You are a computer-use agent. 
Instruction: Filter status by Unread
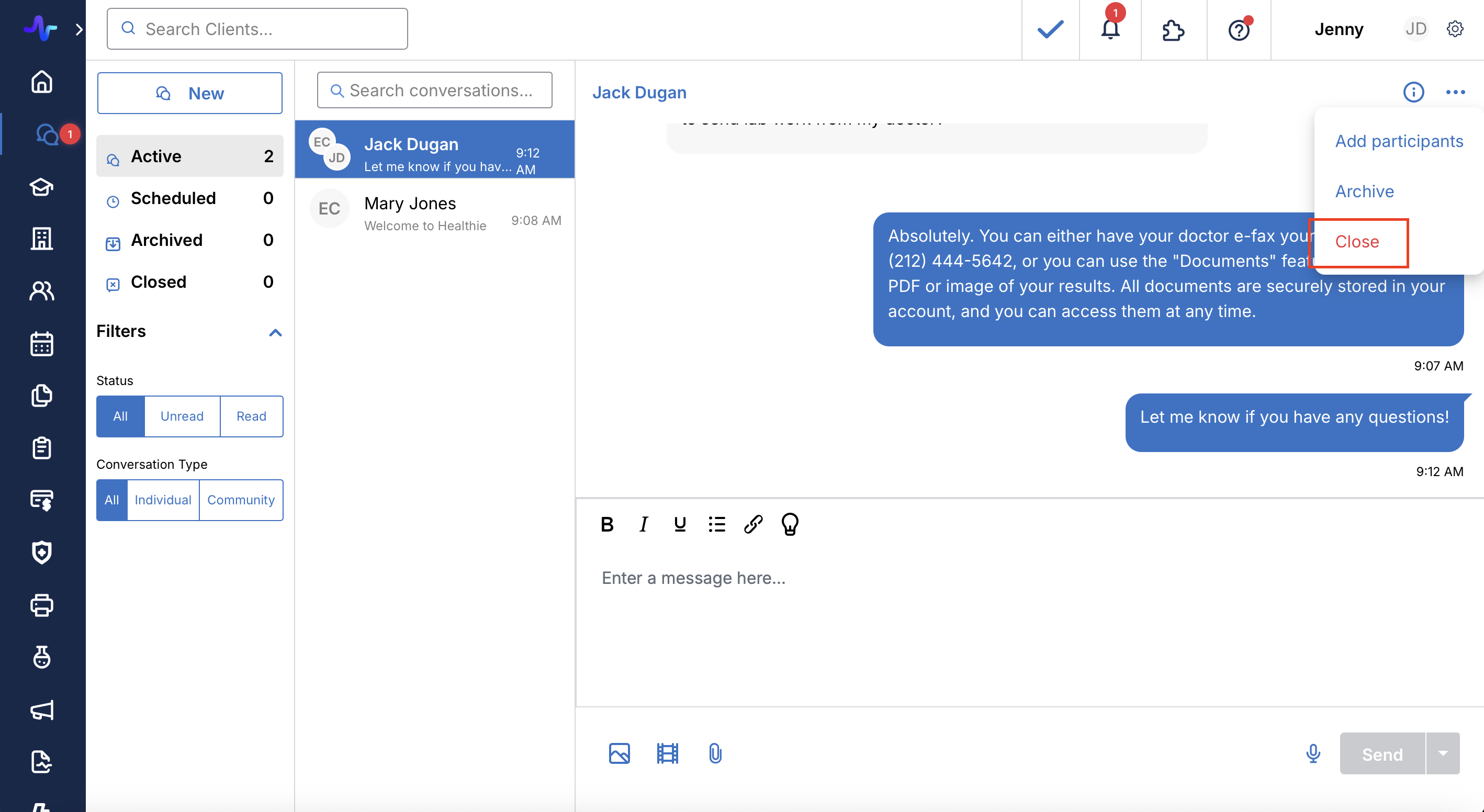tap(182, 416)
